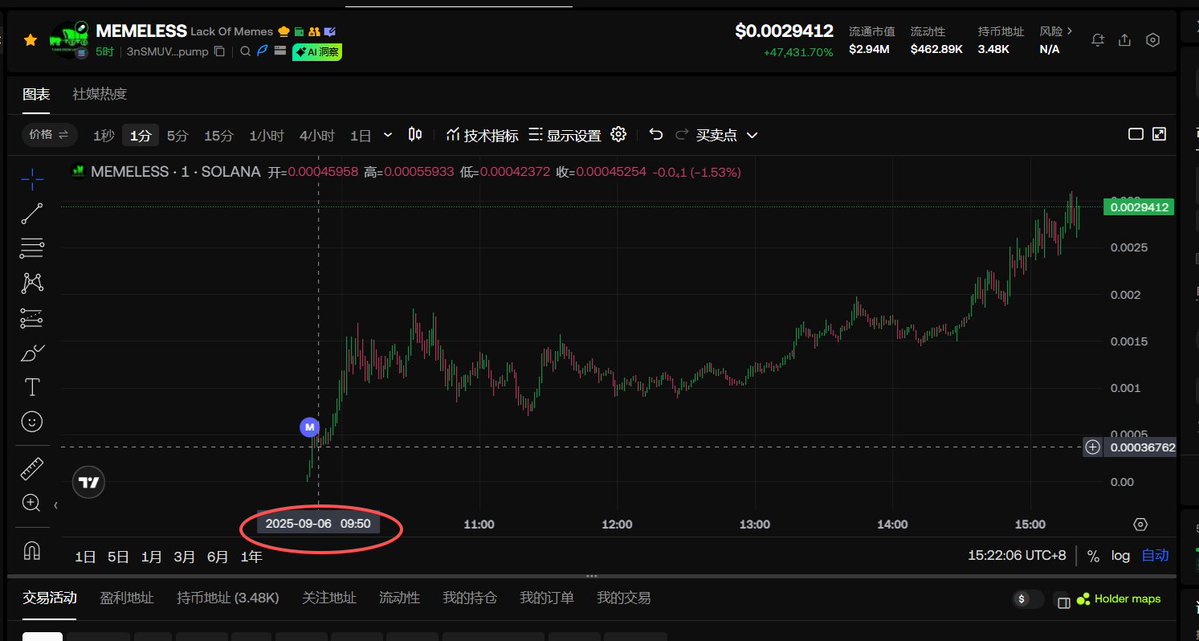Click the magnifier icon beside the contract address
Screen dimensions: 1199x641
coord(245,51)
